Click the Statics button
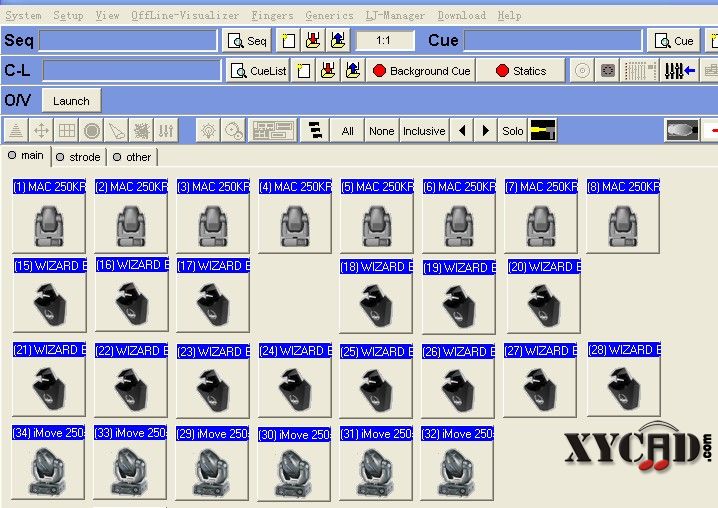The height and width of the screenshot is (508, 718). [x=521, y=71]
